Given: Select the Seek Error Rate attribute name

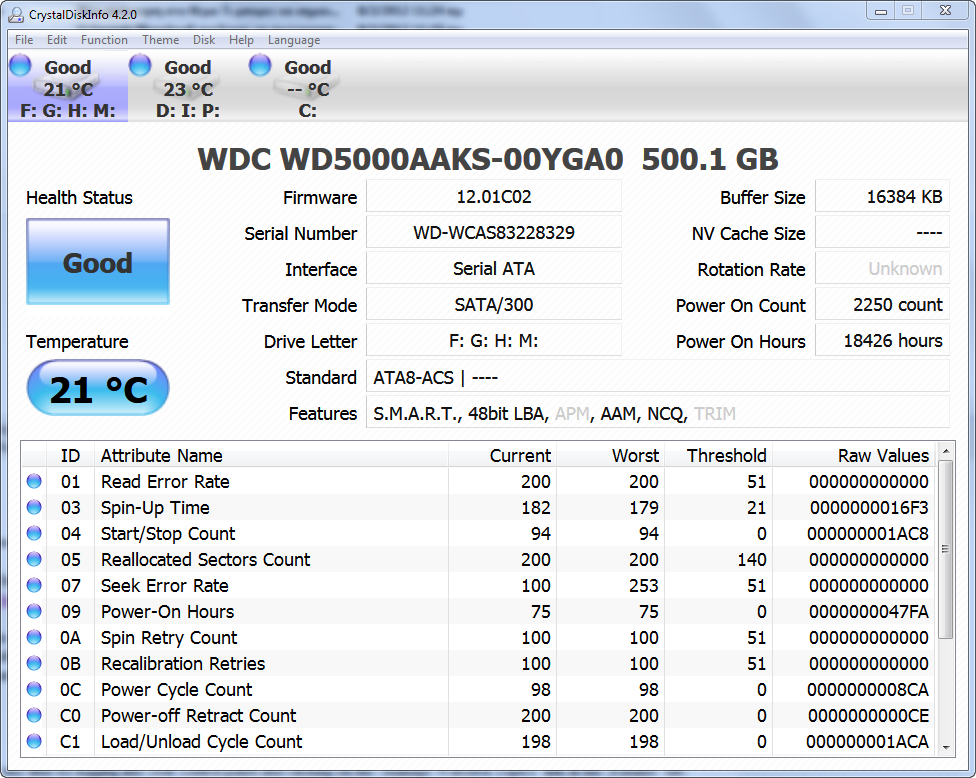Looking at the screenshot, I should [164, 586].
